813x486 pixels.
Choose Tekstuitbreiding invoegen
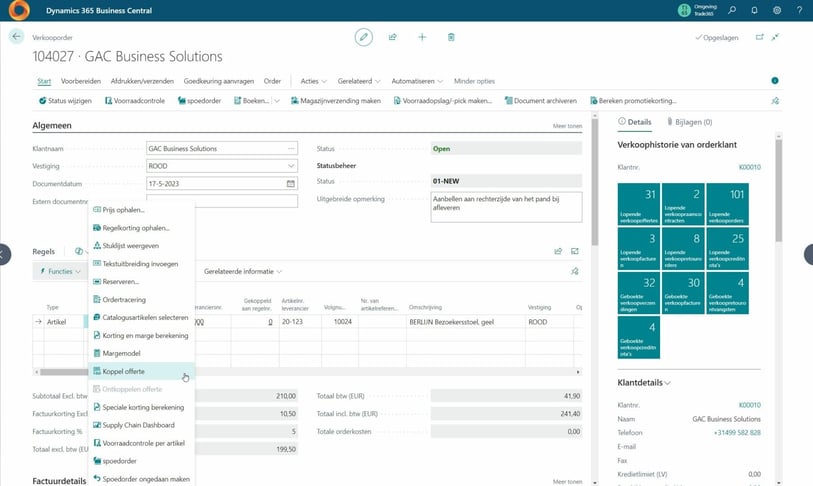pos(142,264)
